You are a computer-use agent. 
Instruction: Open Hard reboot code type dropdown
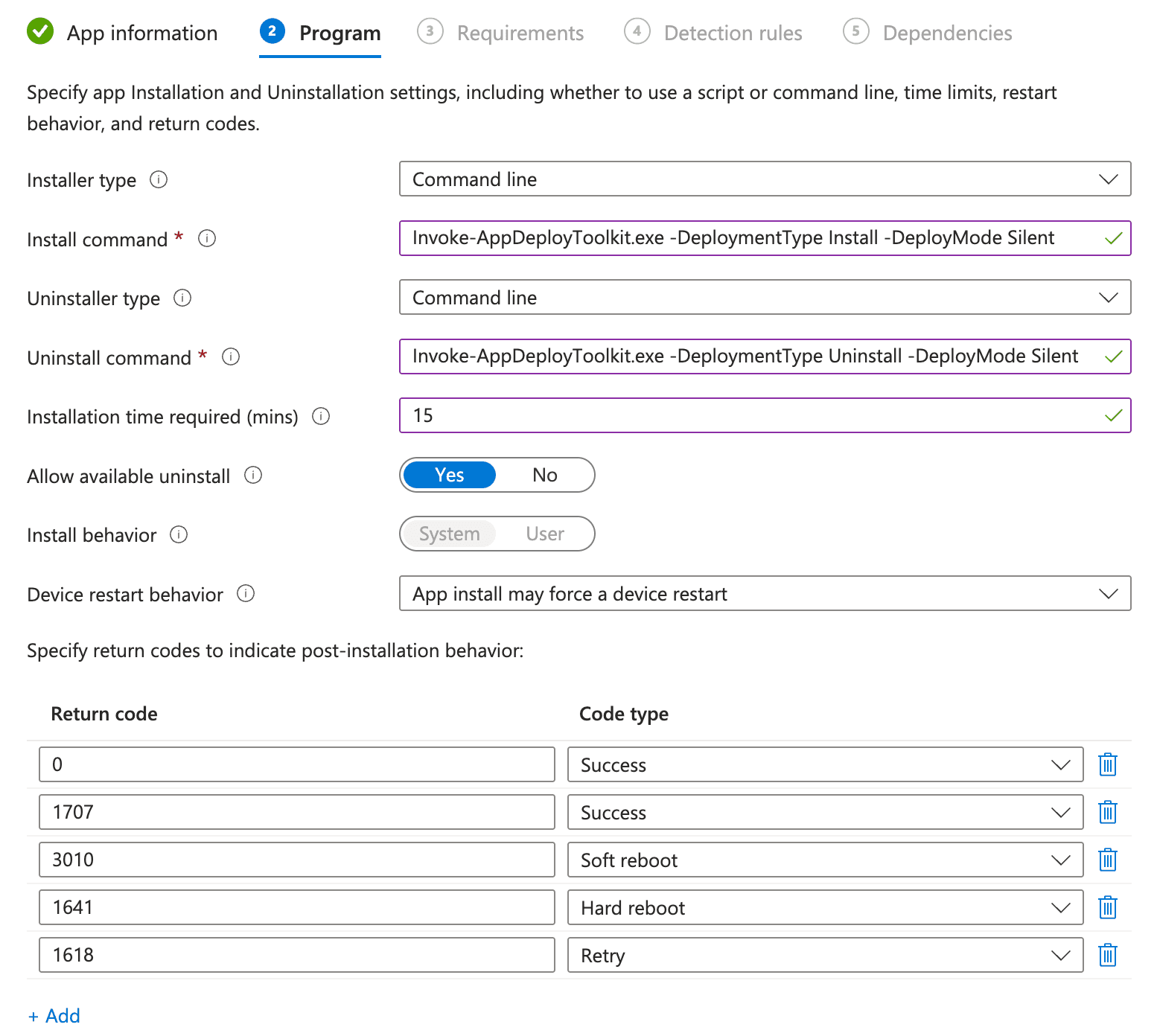pos(825,907)
